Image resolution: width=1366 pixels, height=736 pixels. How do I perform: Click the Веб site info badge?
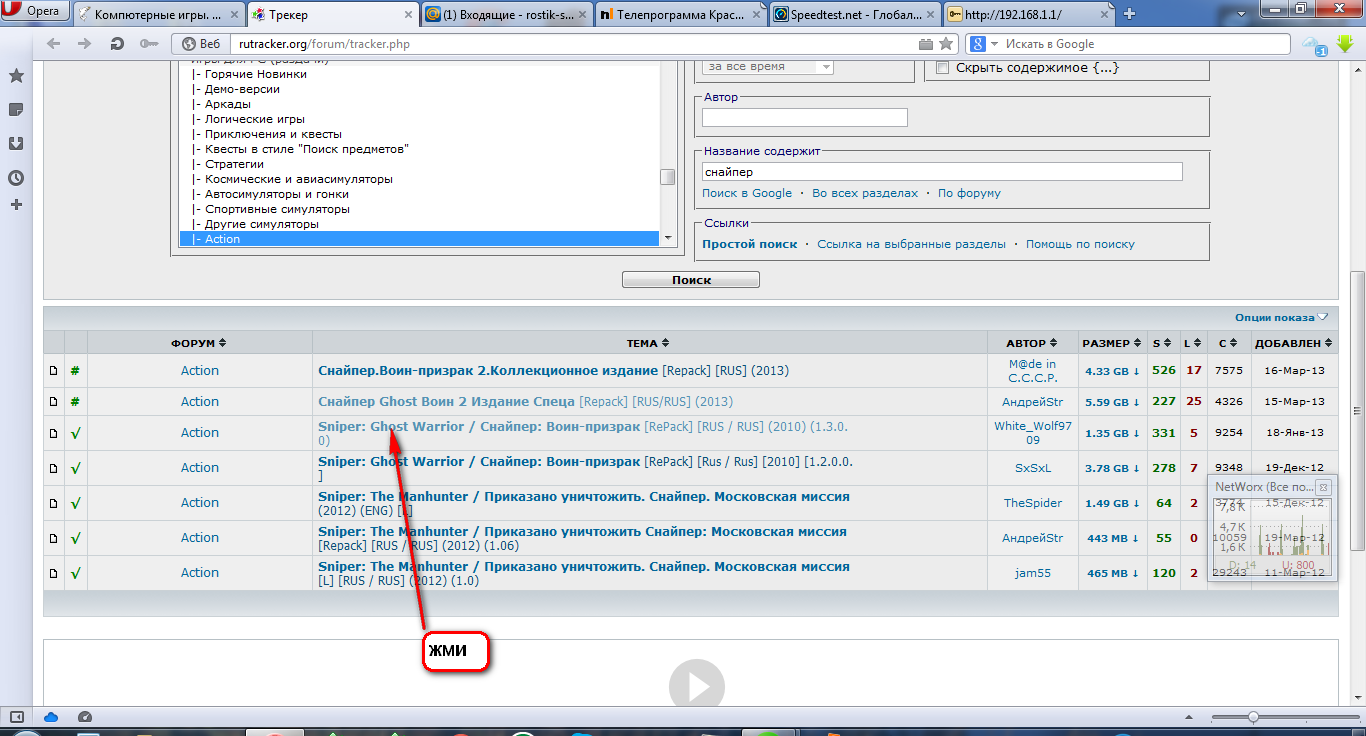click(x=203, y=44)
